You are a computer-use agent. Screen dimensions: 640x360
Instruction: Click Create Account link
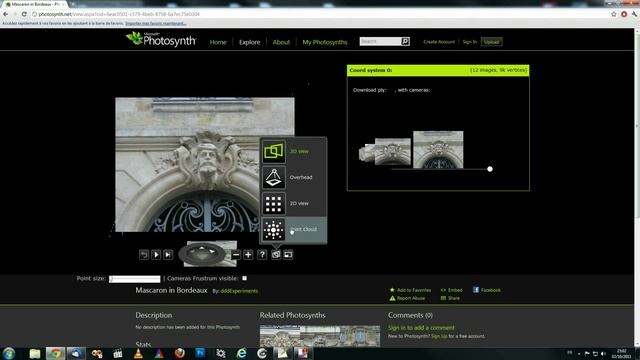[x=439, y=42]
